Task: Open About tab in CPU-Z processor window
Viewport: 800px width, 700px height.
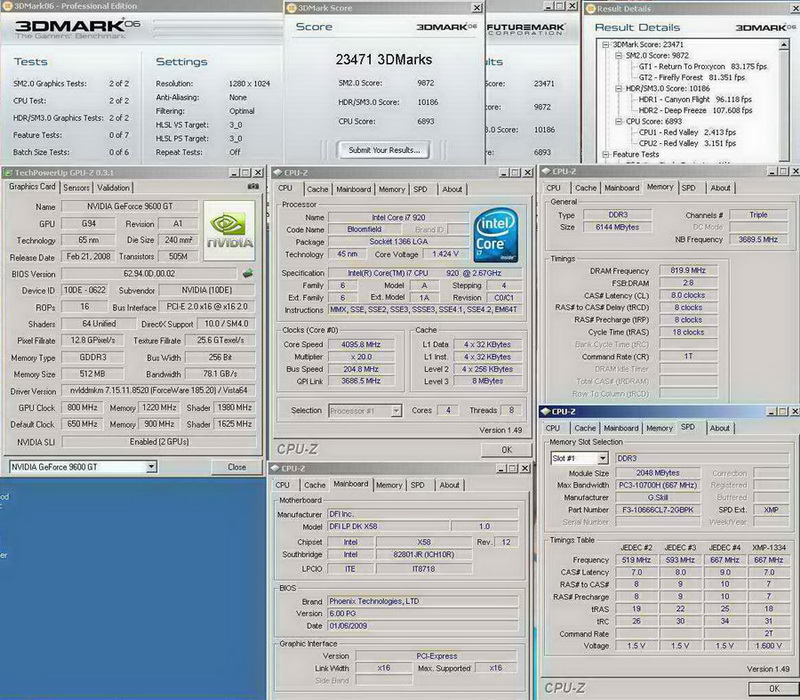Action: [x=452, y=189]
